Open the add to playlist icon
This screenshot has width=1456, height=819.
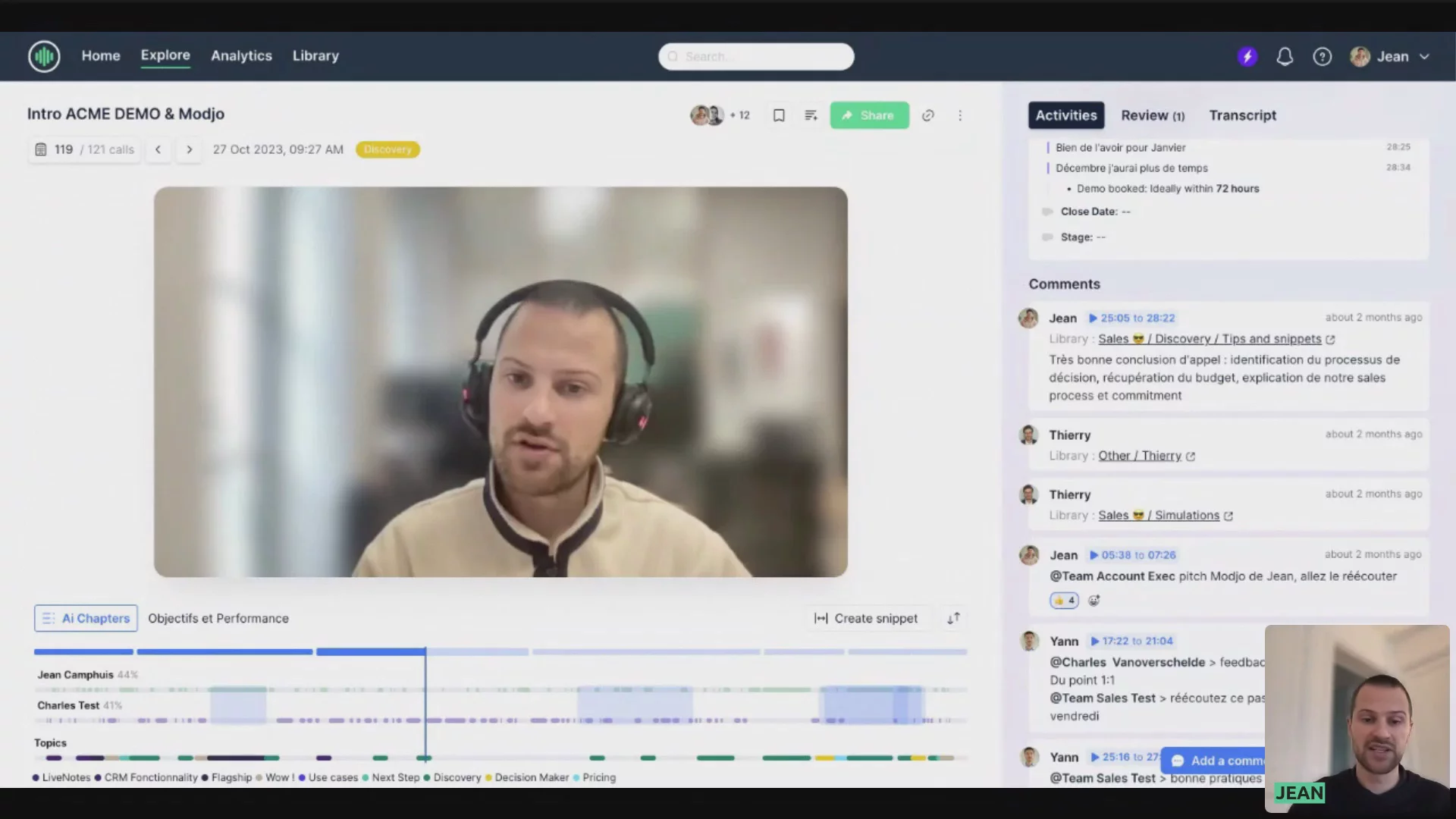pos(811,115)
